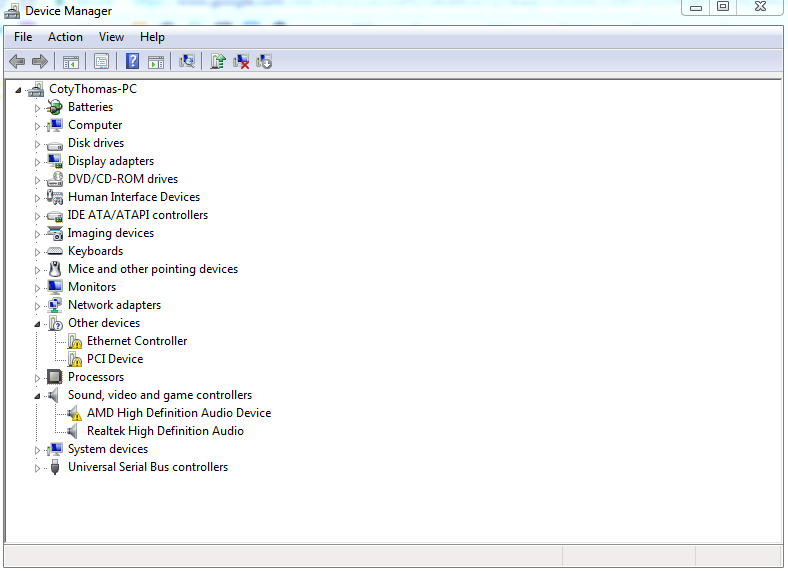Expand the Display adapters node

pyautogui.click(x=37, y=162)
